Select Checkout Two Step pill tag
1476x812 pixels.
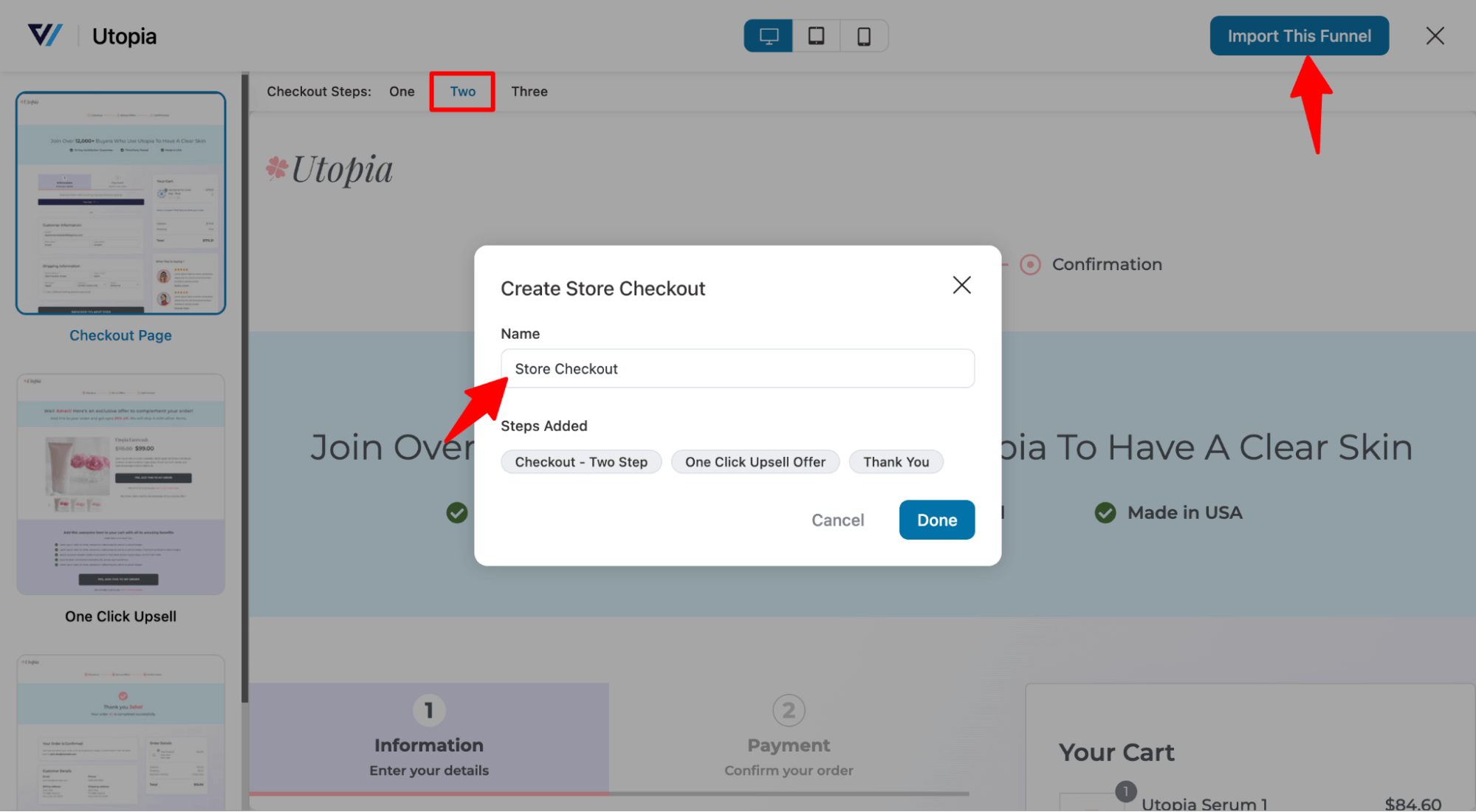[581, 462]
